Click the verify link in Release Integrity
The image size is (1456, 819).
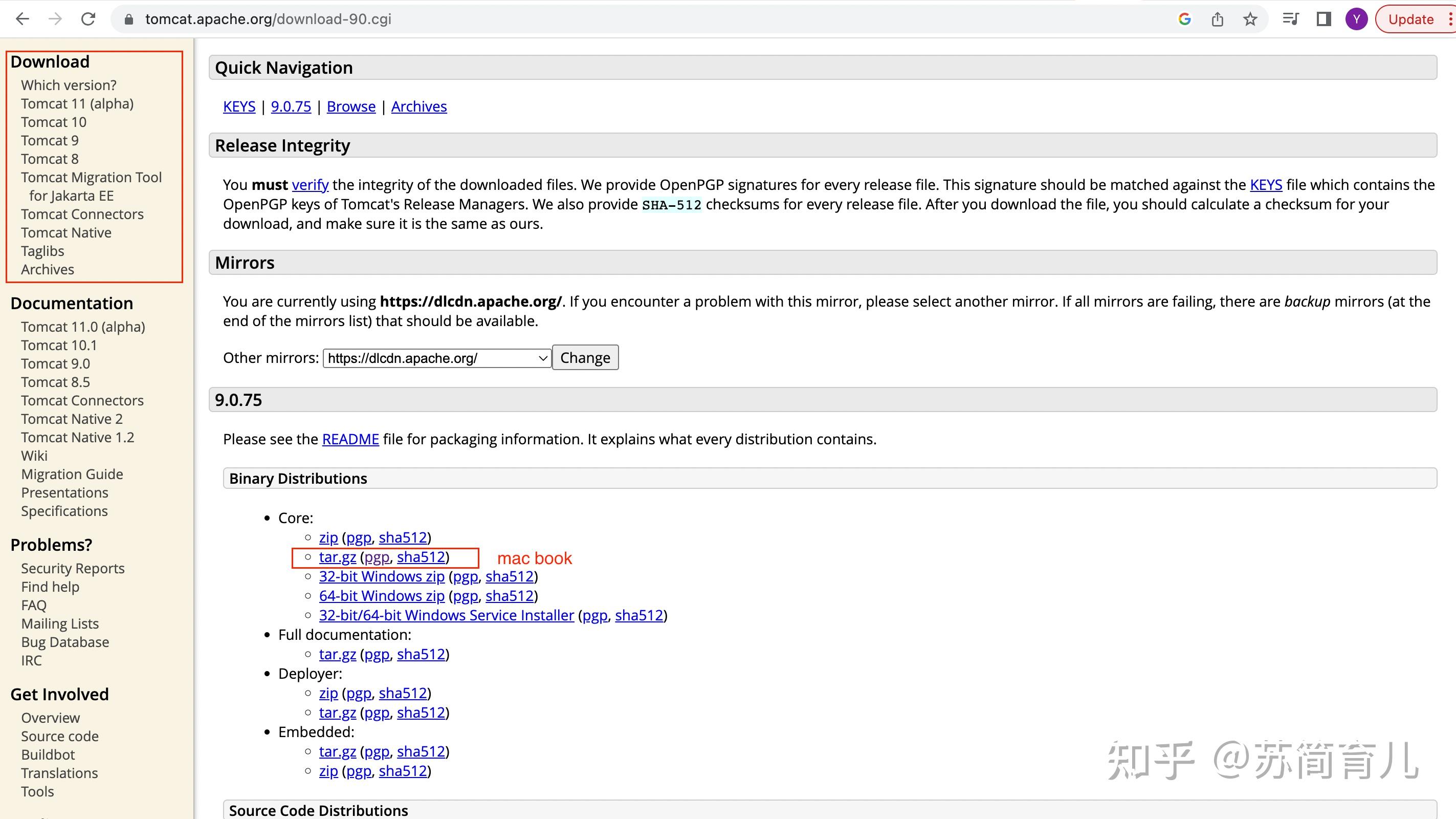pyautogui.click(x=310, y=185)
